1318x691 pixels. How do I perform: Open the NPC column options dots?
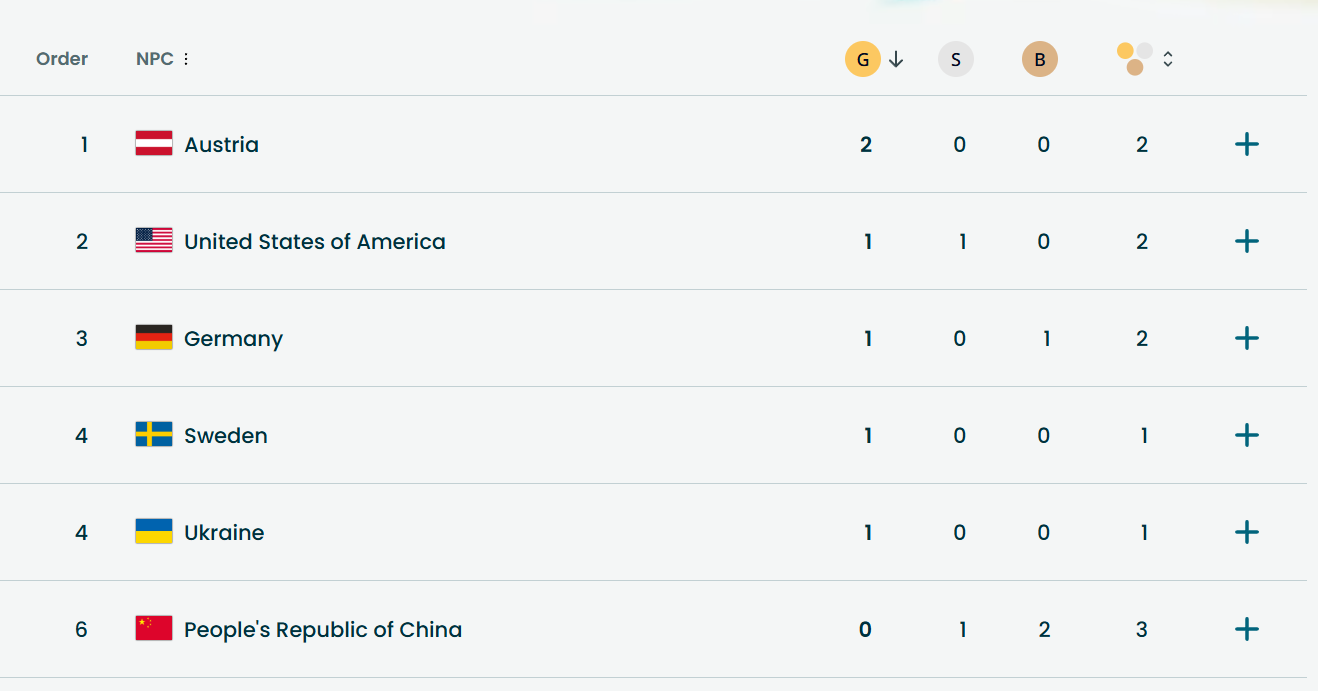186,59
